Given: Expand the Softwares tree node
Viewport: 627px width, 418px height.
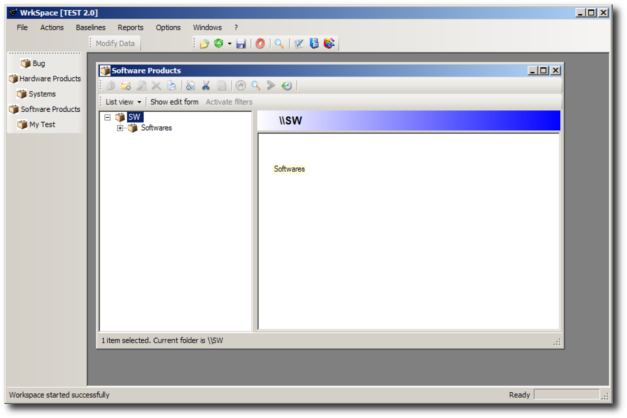Looking at the screenshot, I should click(x=120, y=128).
